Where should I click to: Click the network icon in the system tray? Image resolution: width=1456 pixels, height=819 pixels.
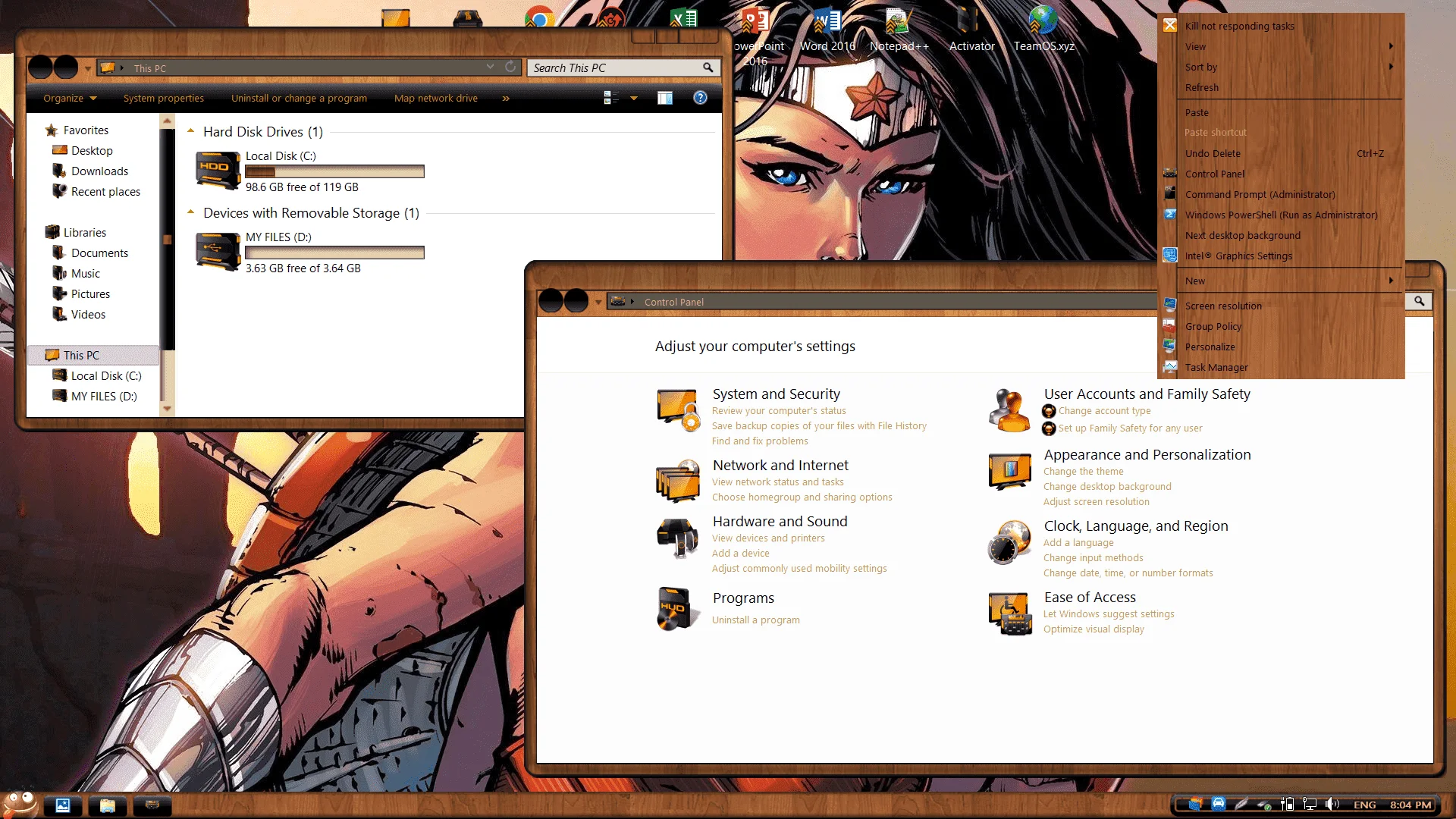point(1310,805)
